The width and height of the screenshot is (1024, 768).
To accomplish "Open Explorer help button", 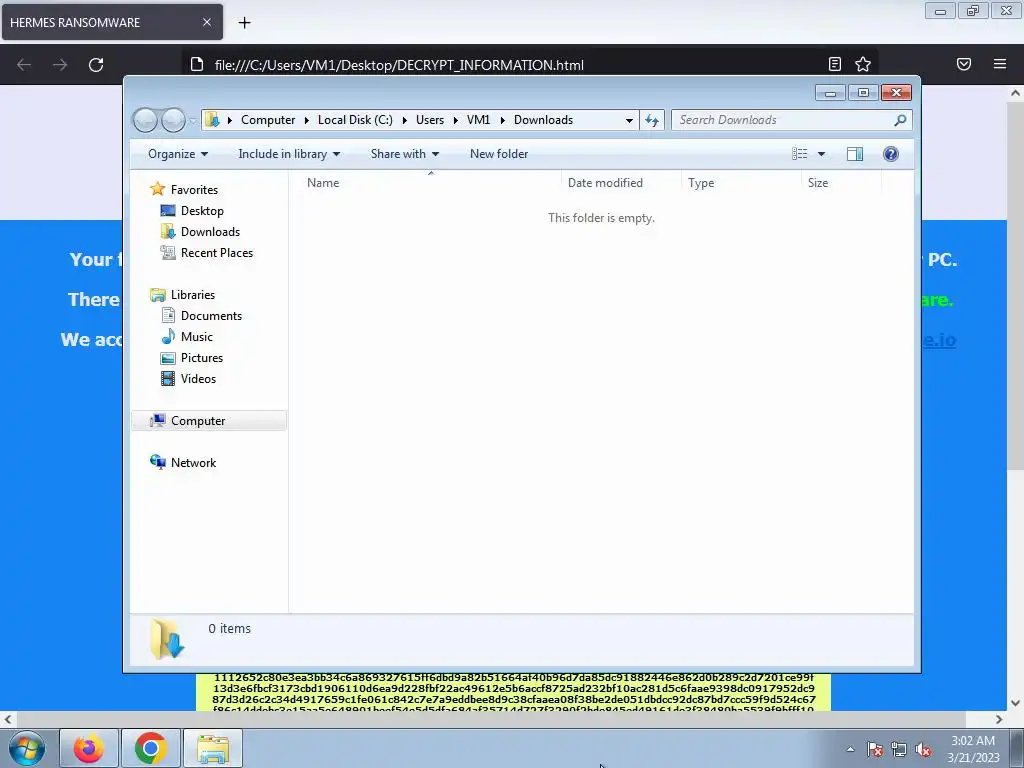I will pos(891,154).
